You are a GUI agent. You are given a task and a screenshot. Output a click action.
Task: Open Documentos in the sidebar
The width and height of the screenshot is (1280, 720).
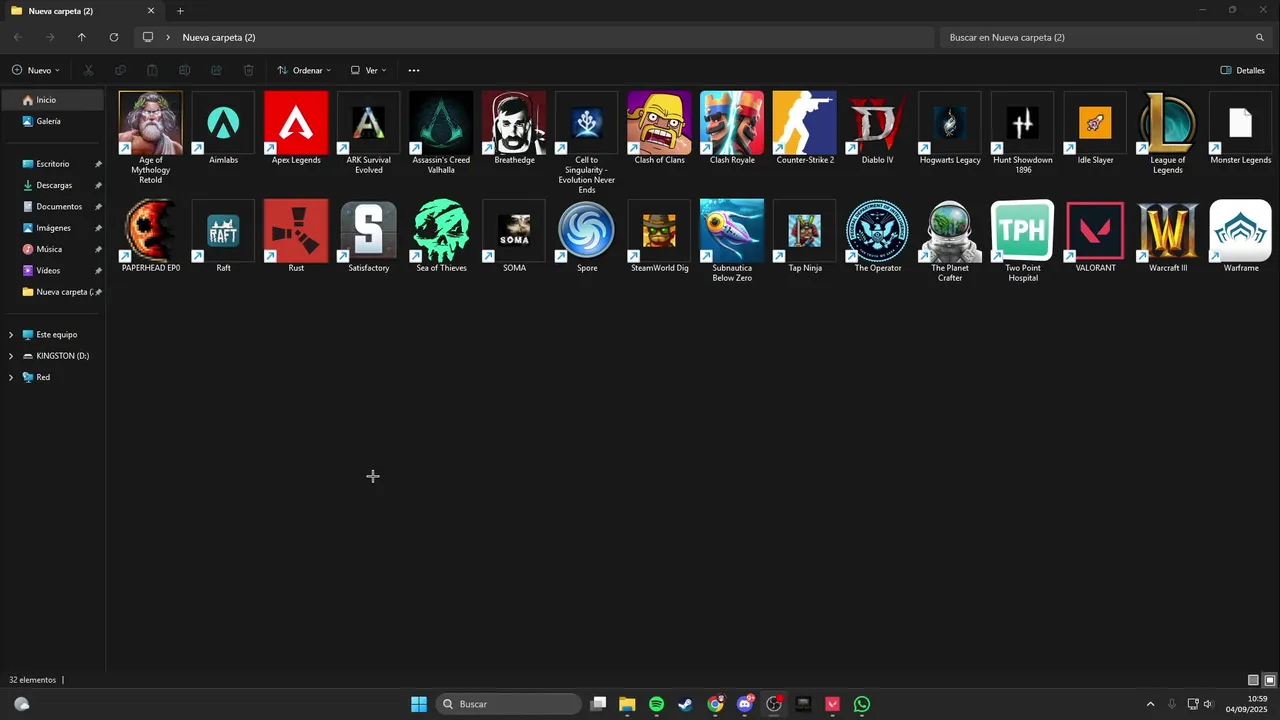click(52, 207)
